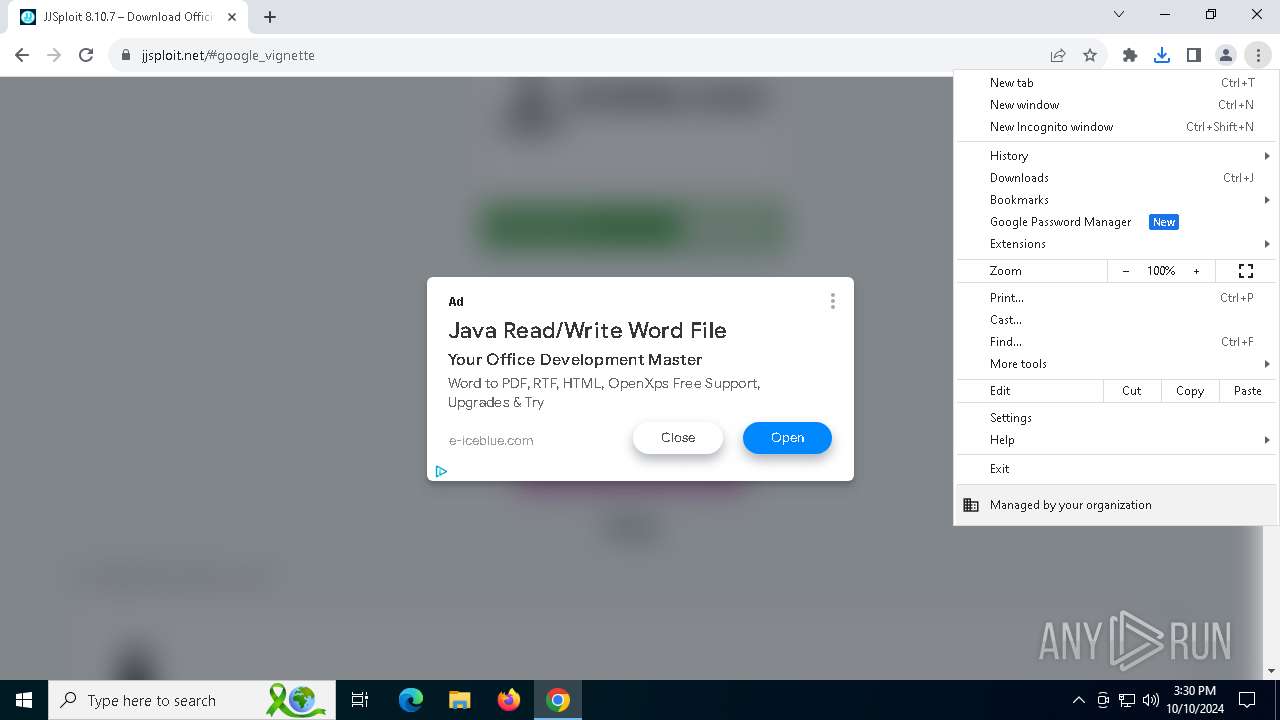Viewport: 1280px width, 720px height.
Task: Open the Windows Start menu
Action: (x=24, y=700)
